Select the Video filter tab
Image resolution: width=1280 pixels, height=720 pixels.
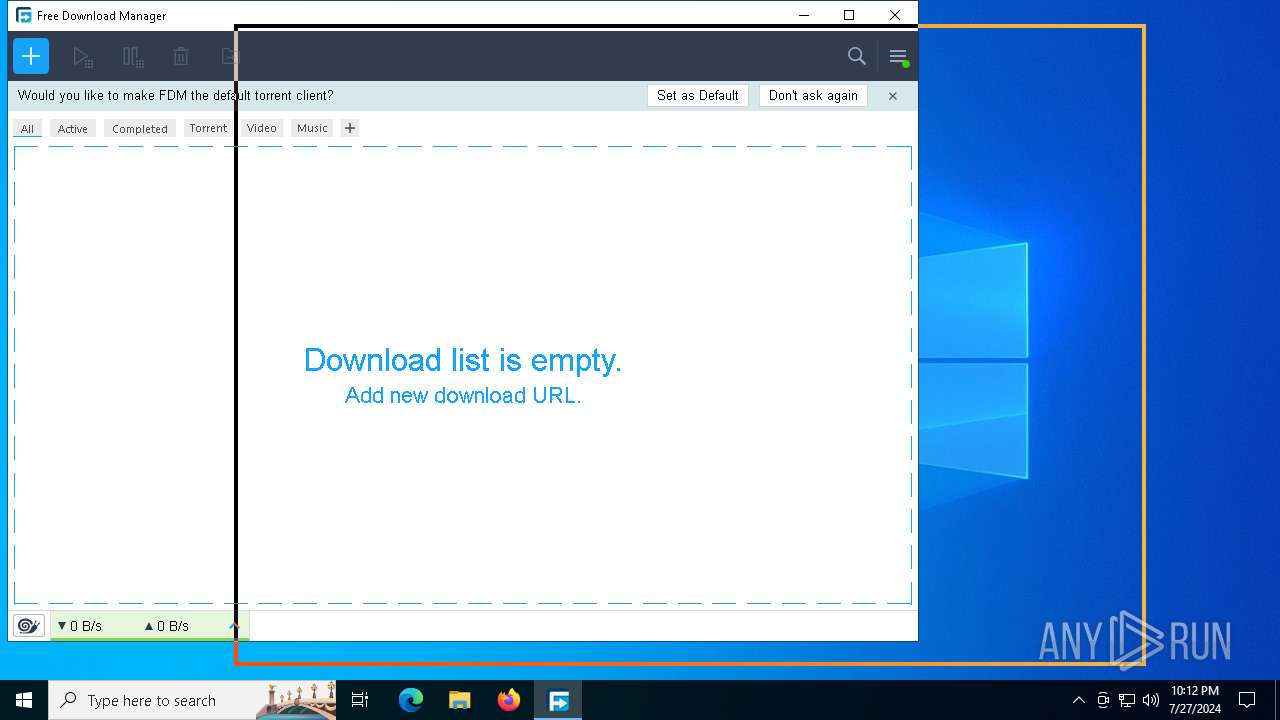pyautogui.click(x=261, y=128)
